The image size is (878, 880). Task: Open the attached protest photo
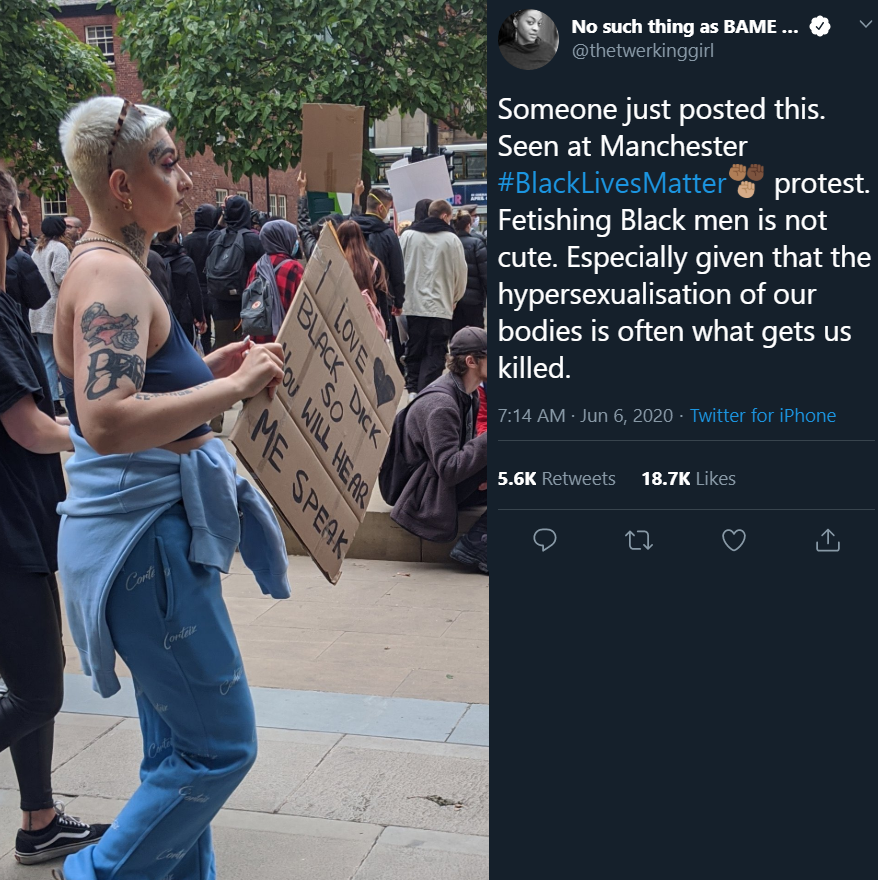click(244, 440)
